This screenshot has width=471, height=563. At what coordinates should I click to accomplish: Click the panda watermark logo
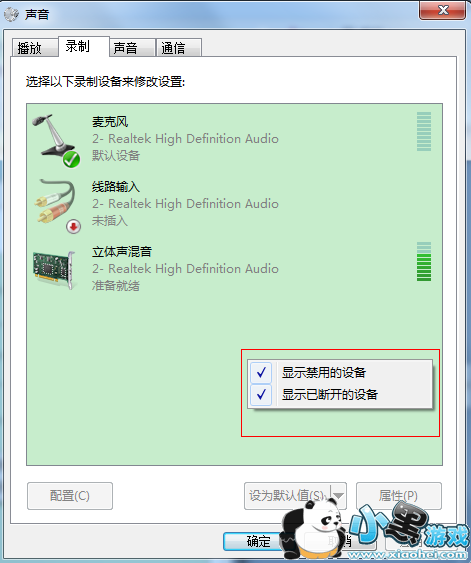coord(313,529)
